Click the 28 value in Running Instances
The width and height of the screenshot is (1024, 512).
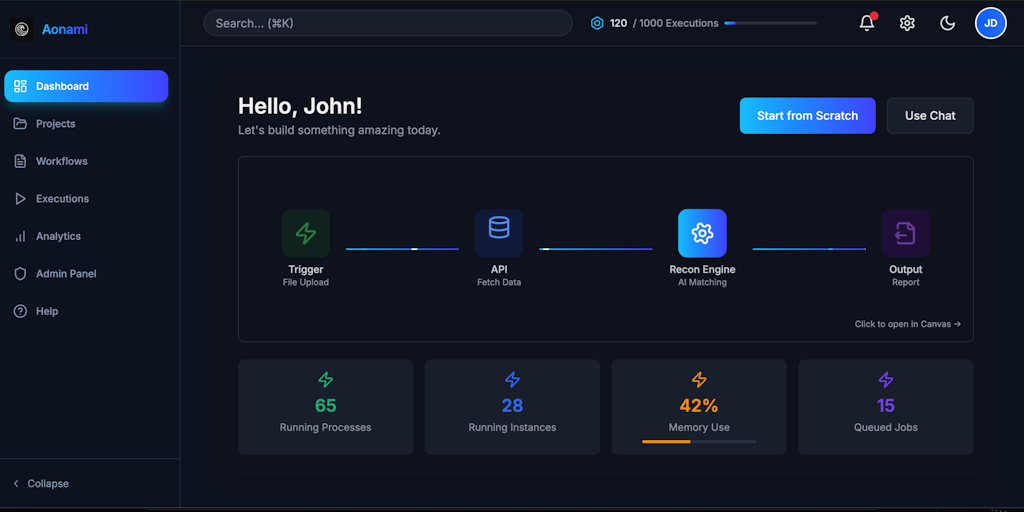point(512,406)
